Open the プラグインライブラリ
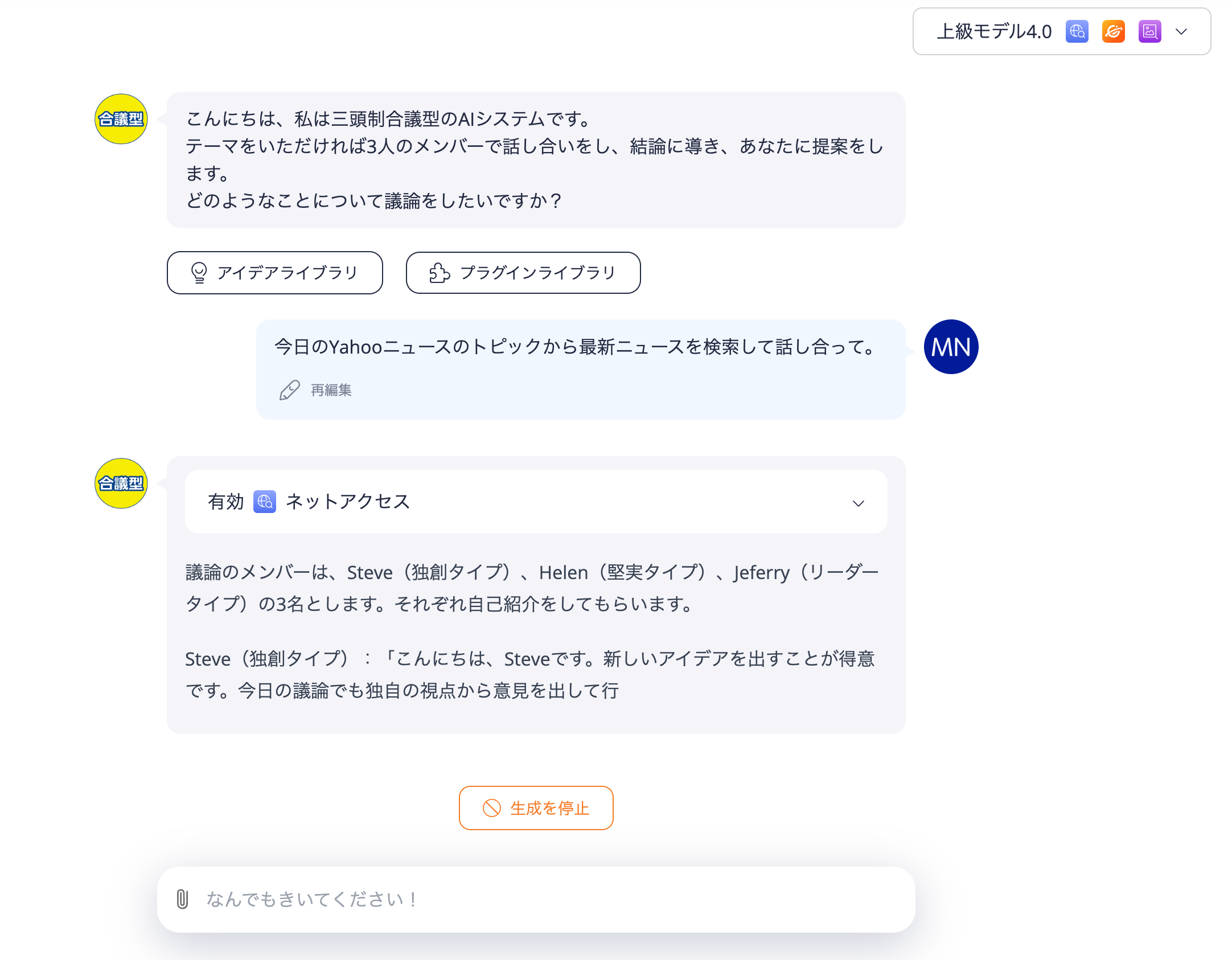This screenshot has width=1232, height=960. pos(523,273)
